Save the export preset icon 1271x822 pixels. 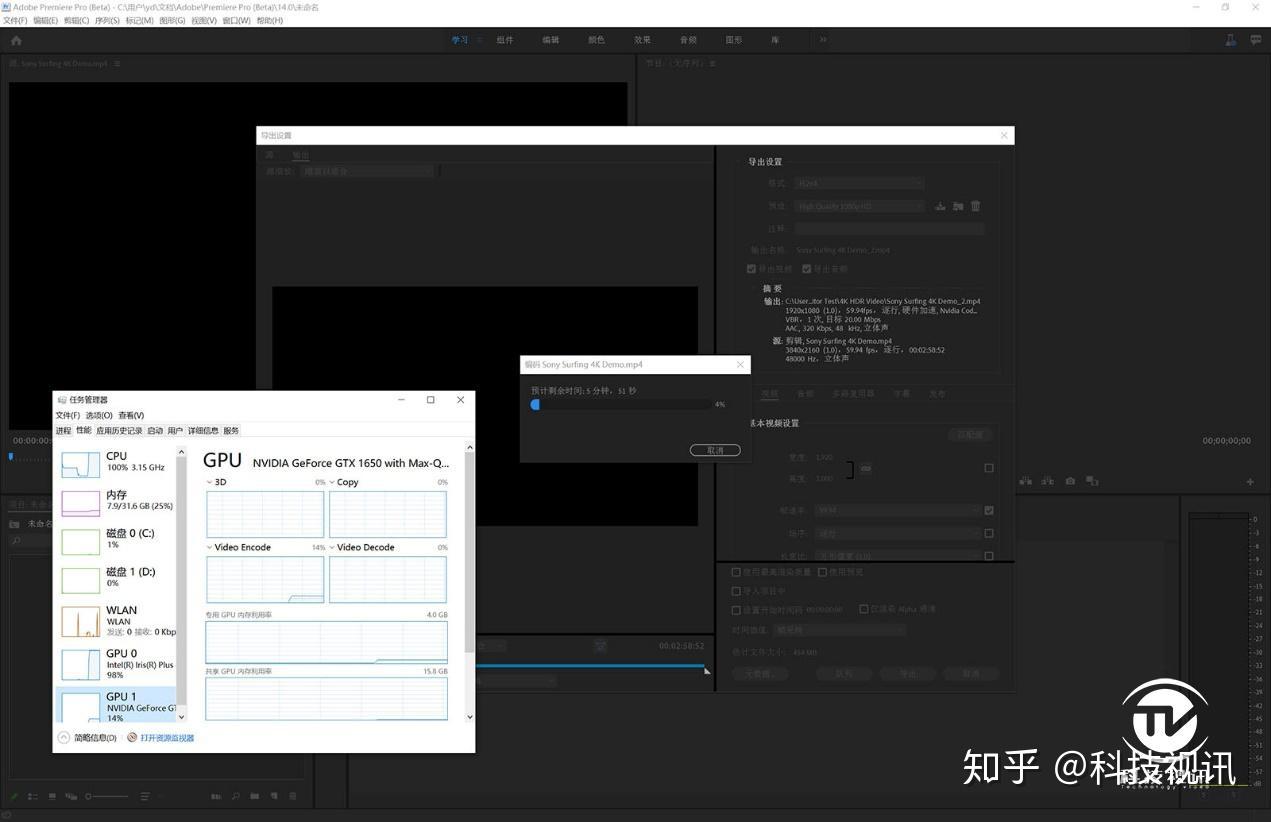pos(941,206)
